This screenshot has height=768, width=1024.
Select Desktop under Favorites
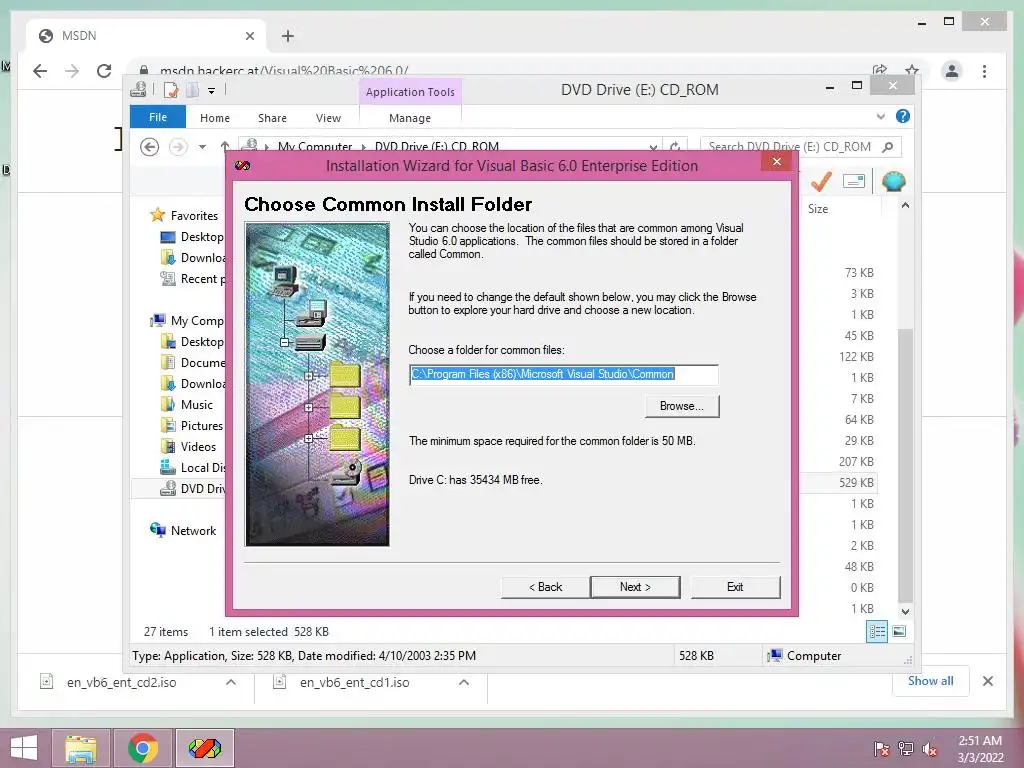pyautogui.click(x=202, y=237)
